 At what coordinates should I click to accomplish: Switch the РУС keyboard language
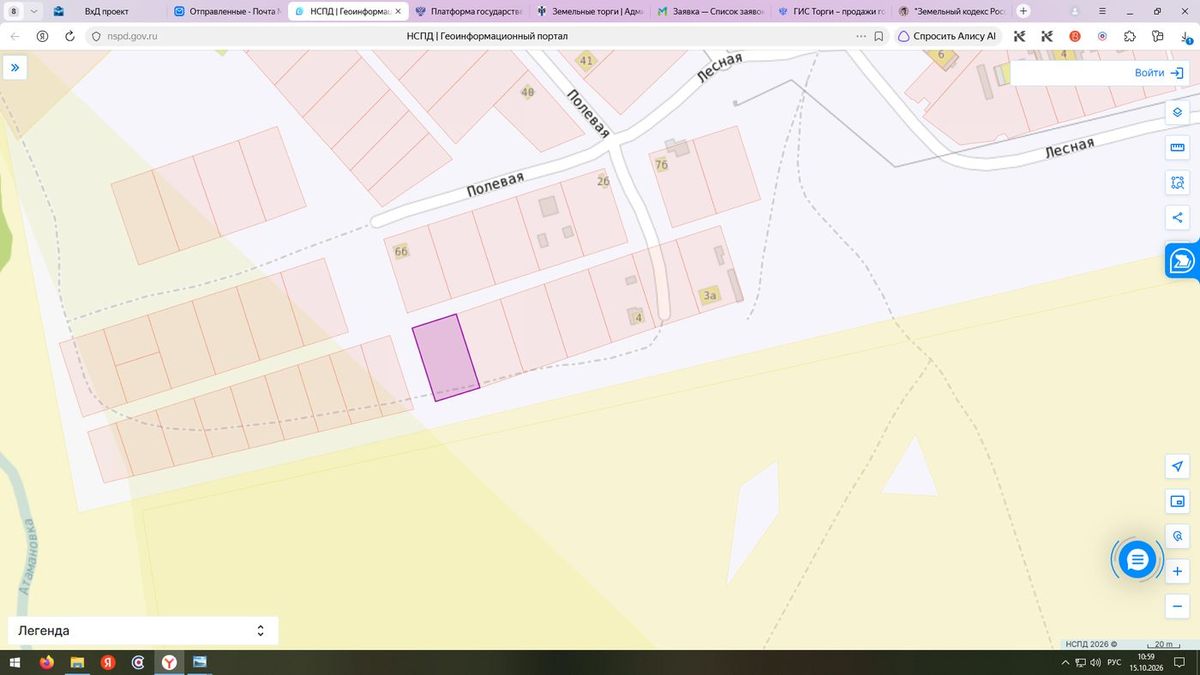click(x=1114, y=663)
